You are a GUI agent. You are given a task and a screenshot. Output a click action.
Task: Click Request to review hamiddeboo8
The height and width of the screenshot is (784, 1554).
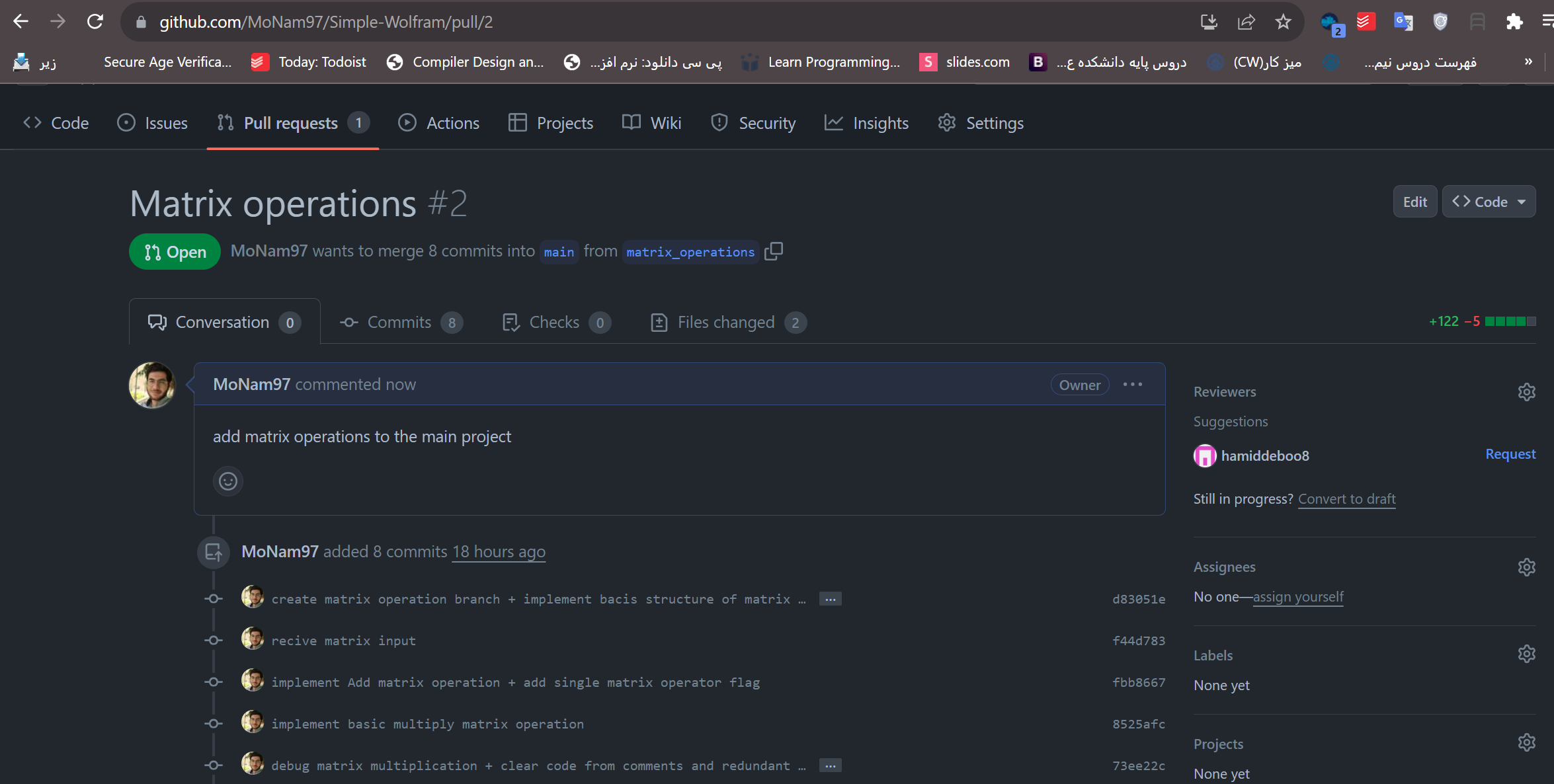(1510, 454)
